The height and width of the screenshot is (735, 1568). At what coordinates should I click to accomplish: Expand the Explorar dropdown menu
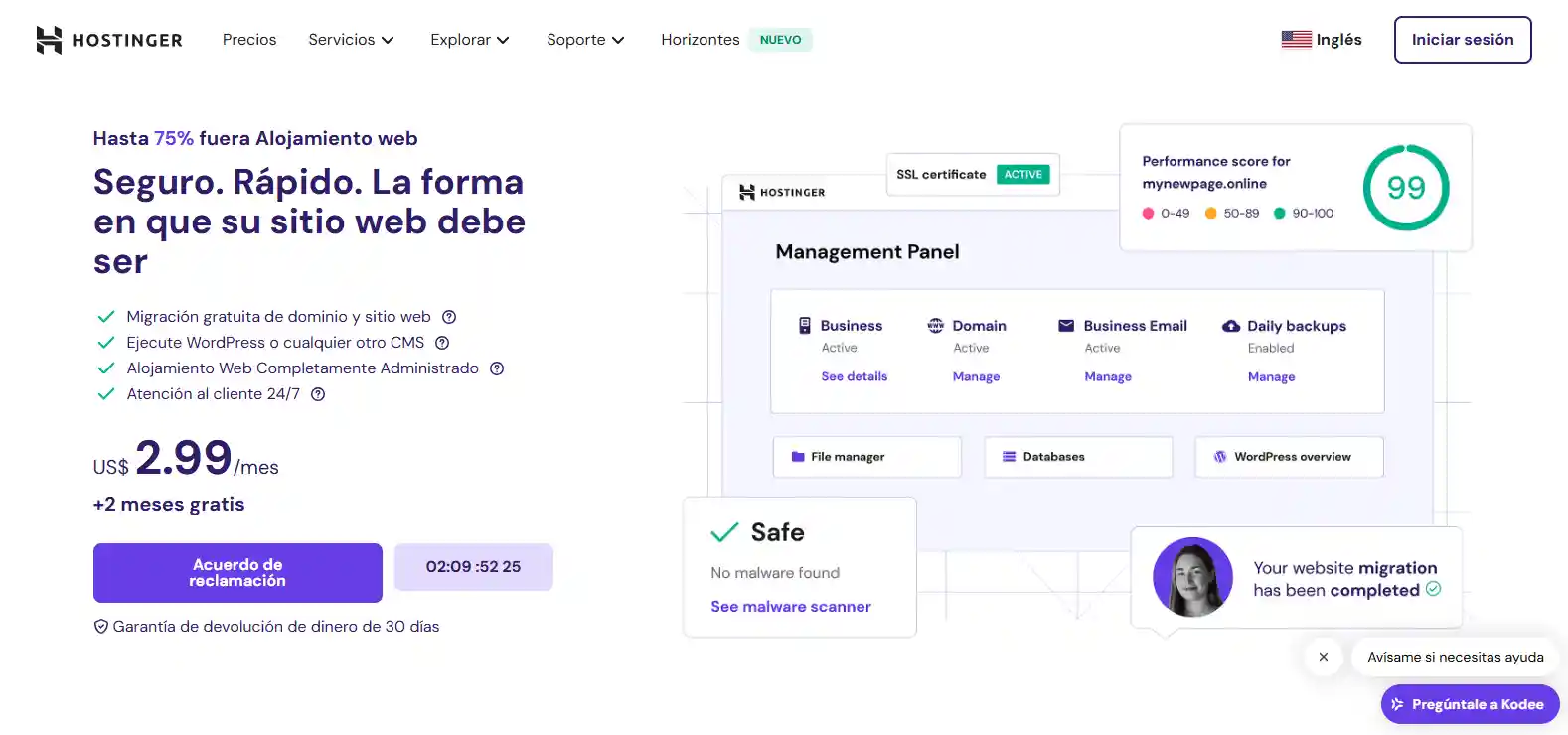[469, 40]
